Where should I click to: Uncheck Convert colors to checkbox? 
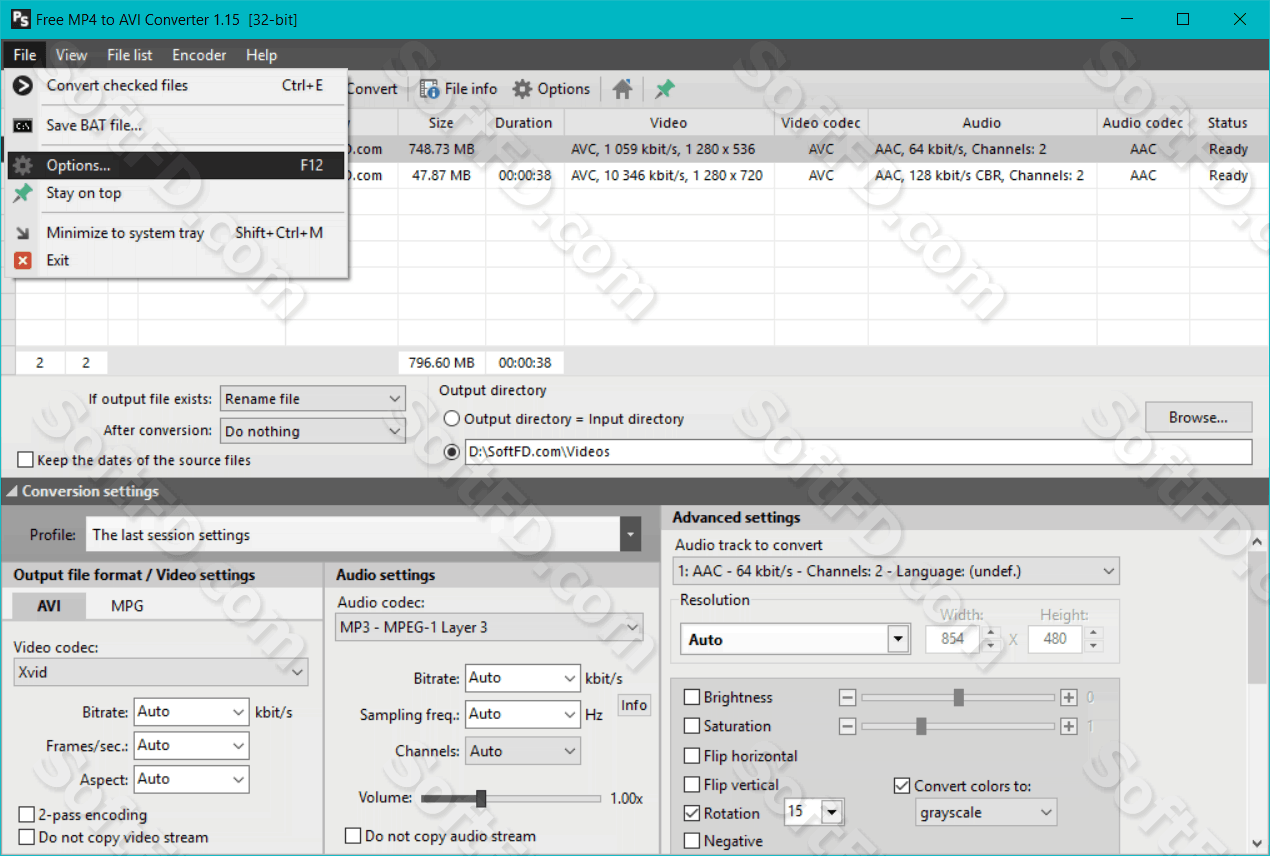click(902, 786)
